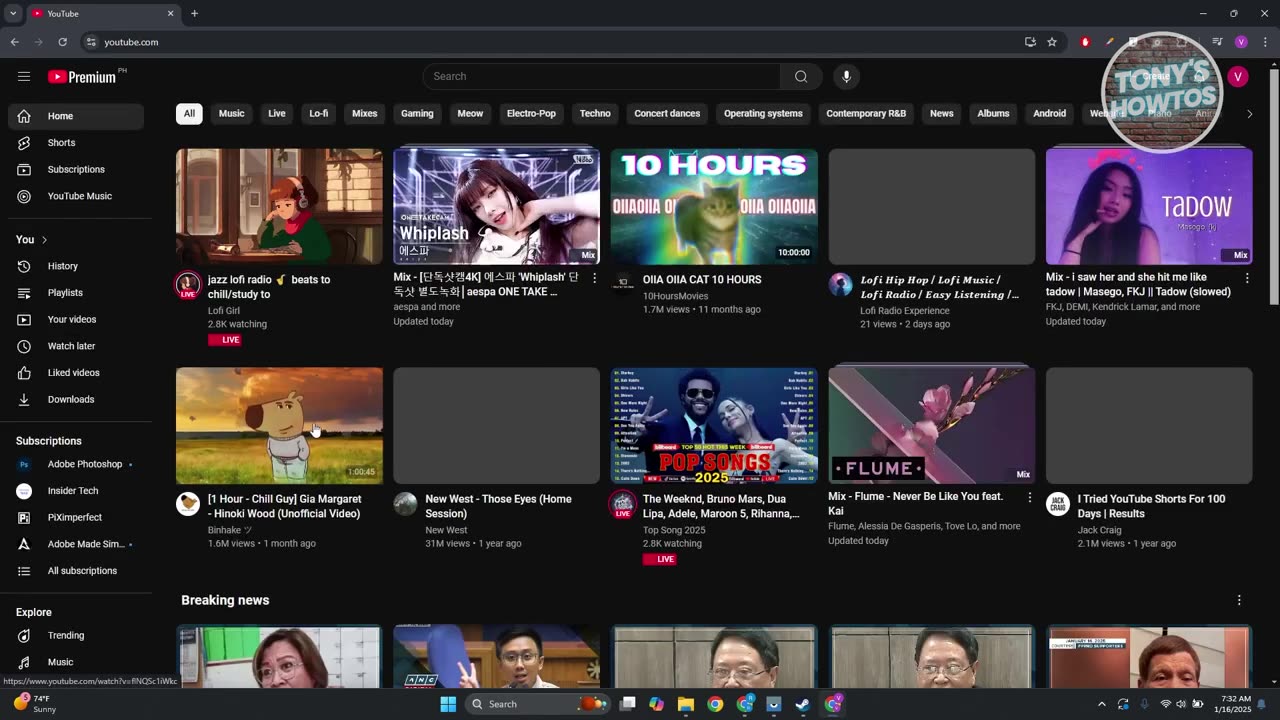Image resolution: width=1280 pixels, height=720 pixels.
Task: Select the Techno filter chip
Action: 595,114
